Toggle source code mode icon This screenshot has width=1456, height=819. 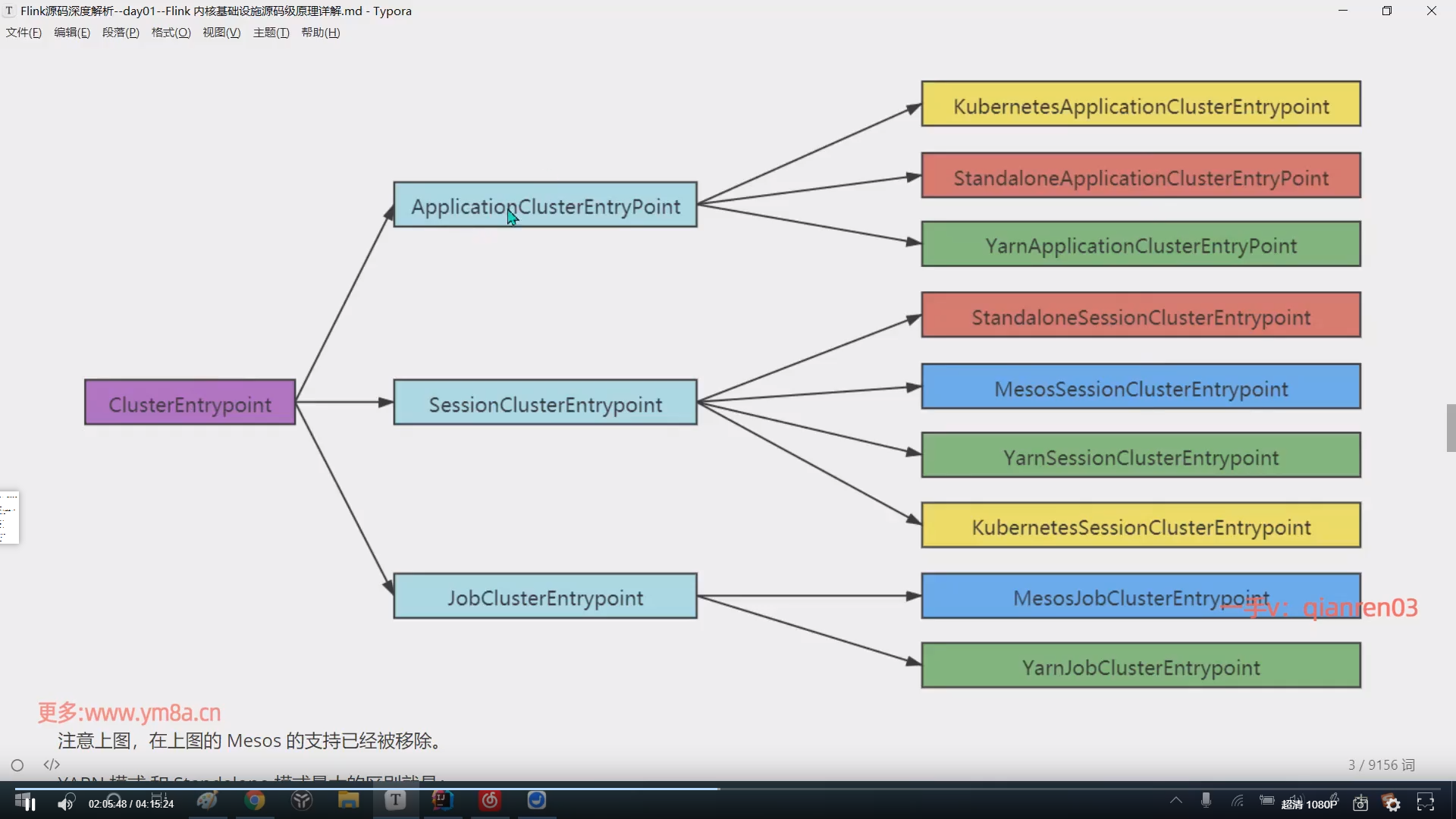click(52, 764)
